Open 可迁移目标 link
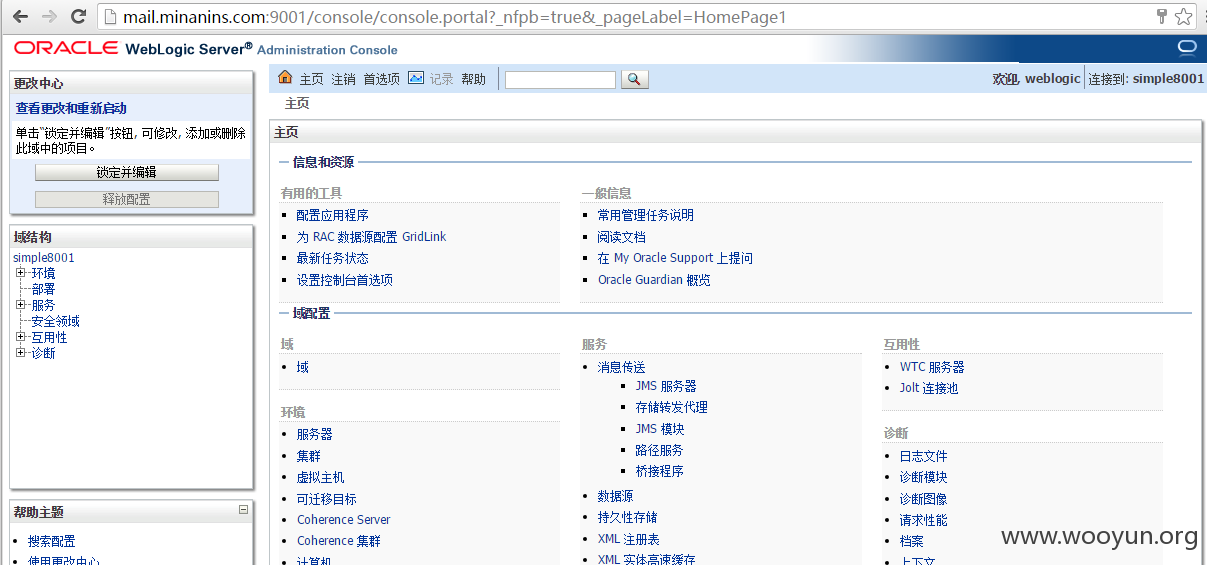1207x565 pixels. [x=327, y=499]
